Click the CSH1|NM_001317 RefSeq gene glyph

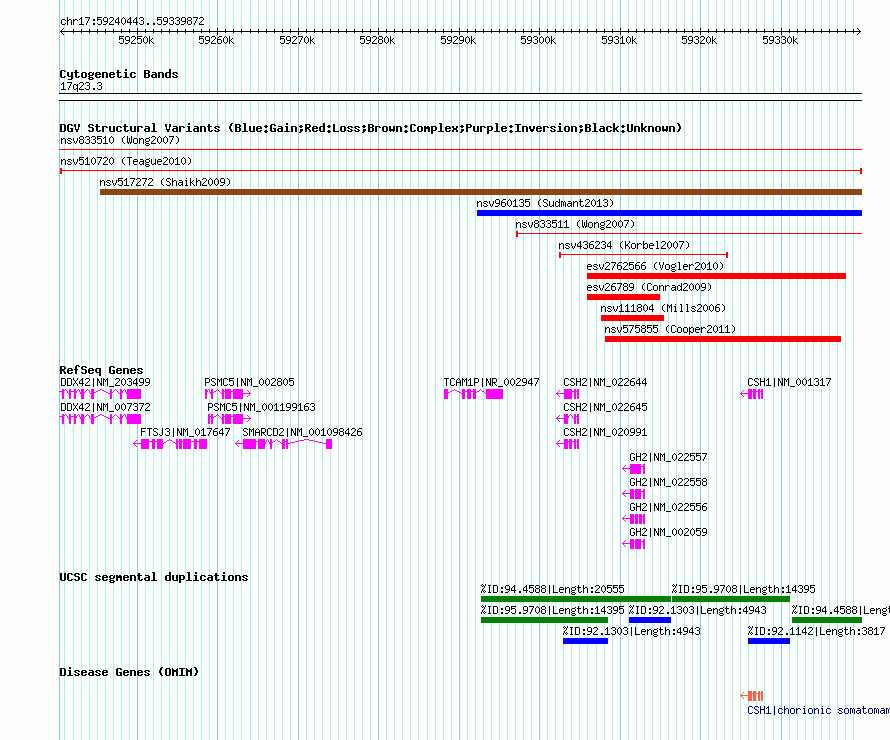752,394
